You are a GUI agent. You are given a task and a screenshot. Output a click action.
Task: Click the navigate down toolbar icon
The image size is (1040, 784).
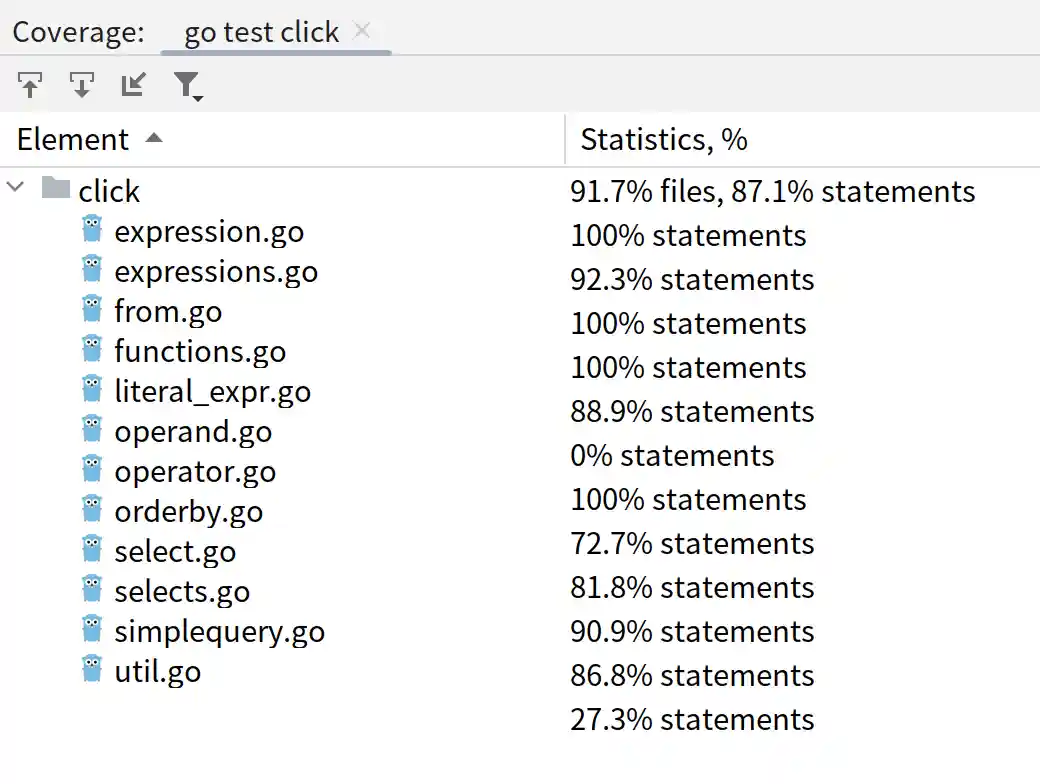(82, 86)
